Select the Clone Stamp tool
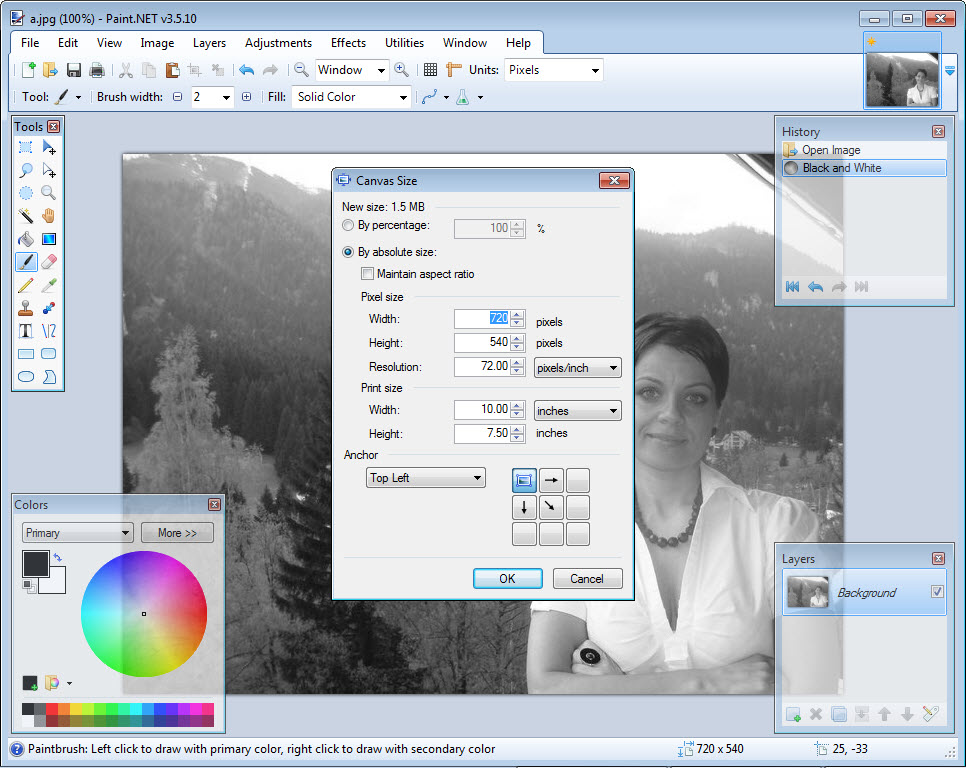Viewport: 966px width, 768px height. (x=26, y=308)
